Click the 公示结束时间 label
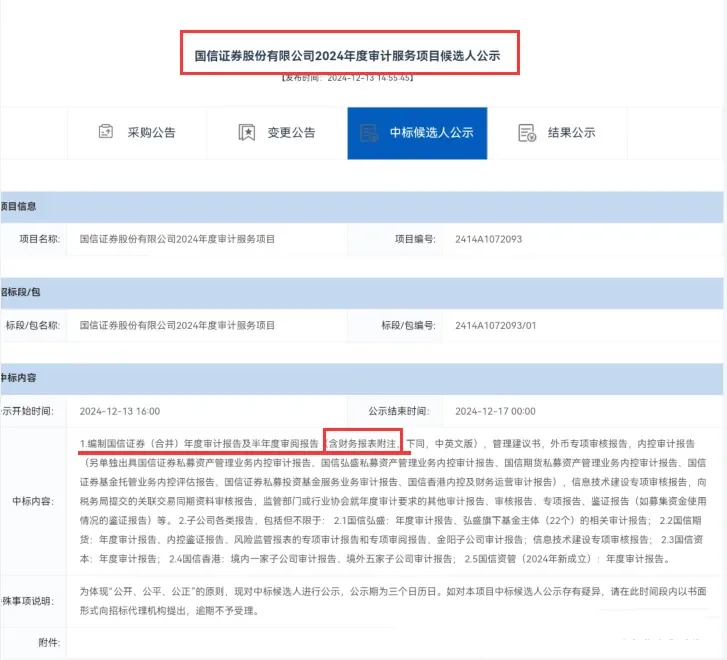Screen dimensions: 727x660 coord(399,411)
